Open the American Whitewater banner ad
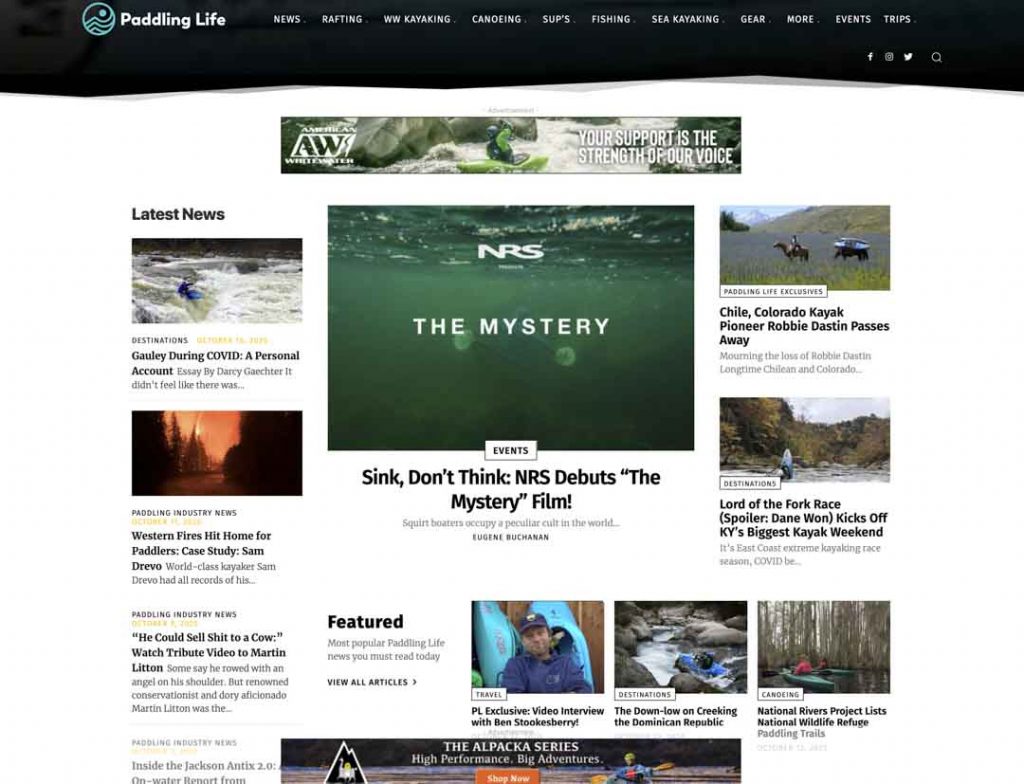 click(511, 145)
